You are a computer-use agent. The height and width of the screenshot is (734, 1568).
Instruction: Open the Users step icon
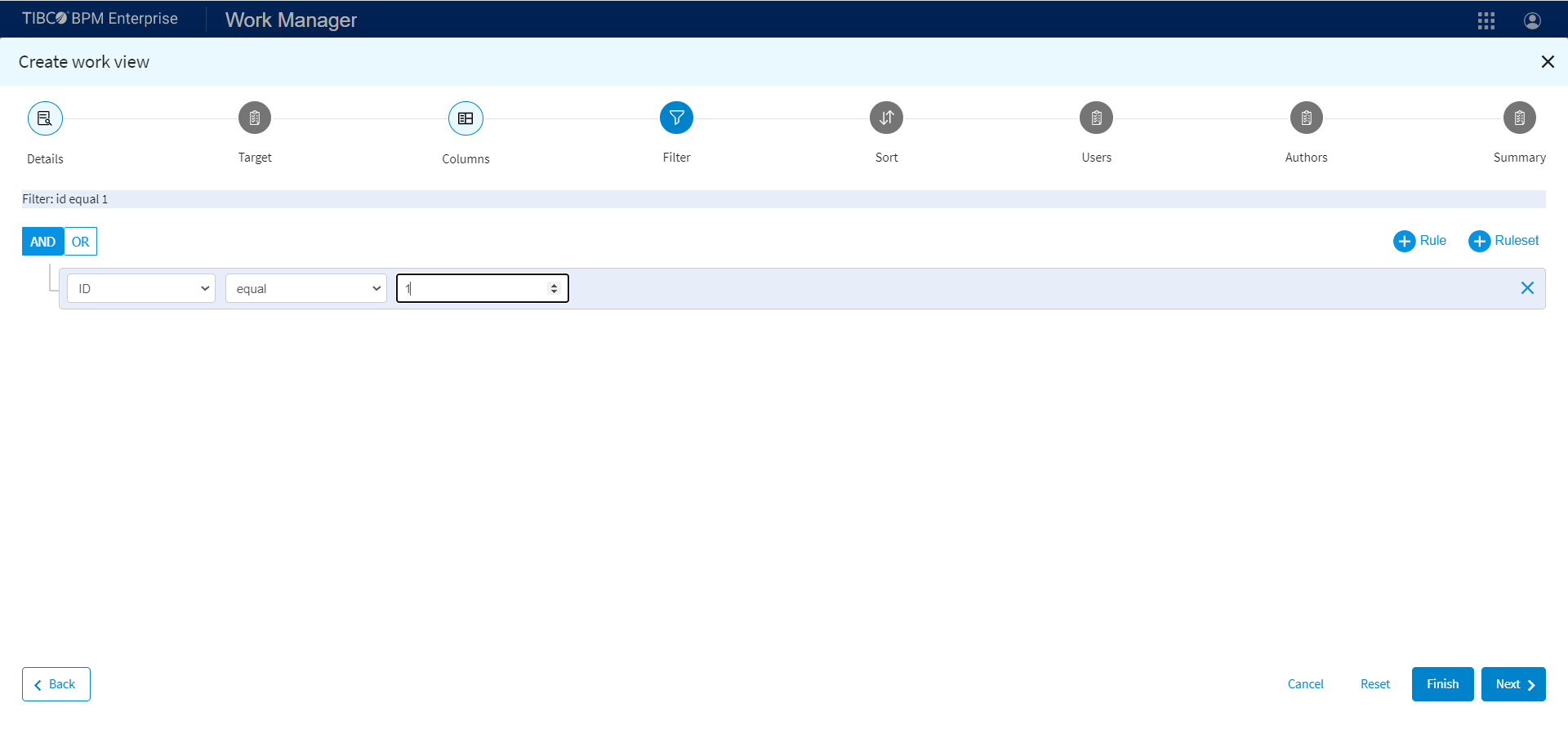1096,118
